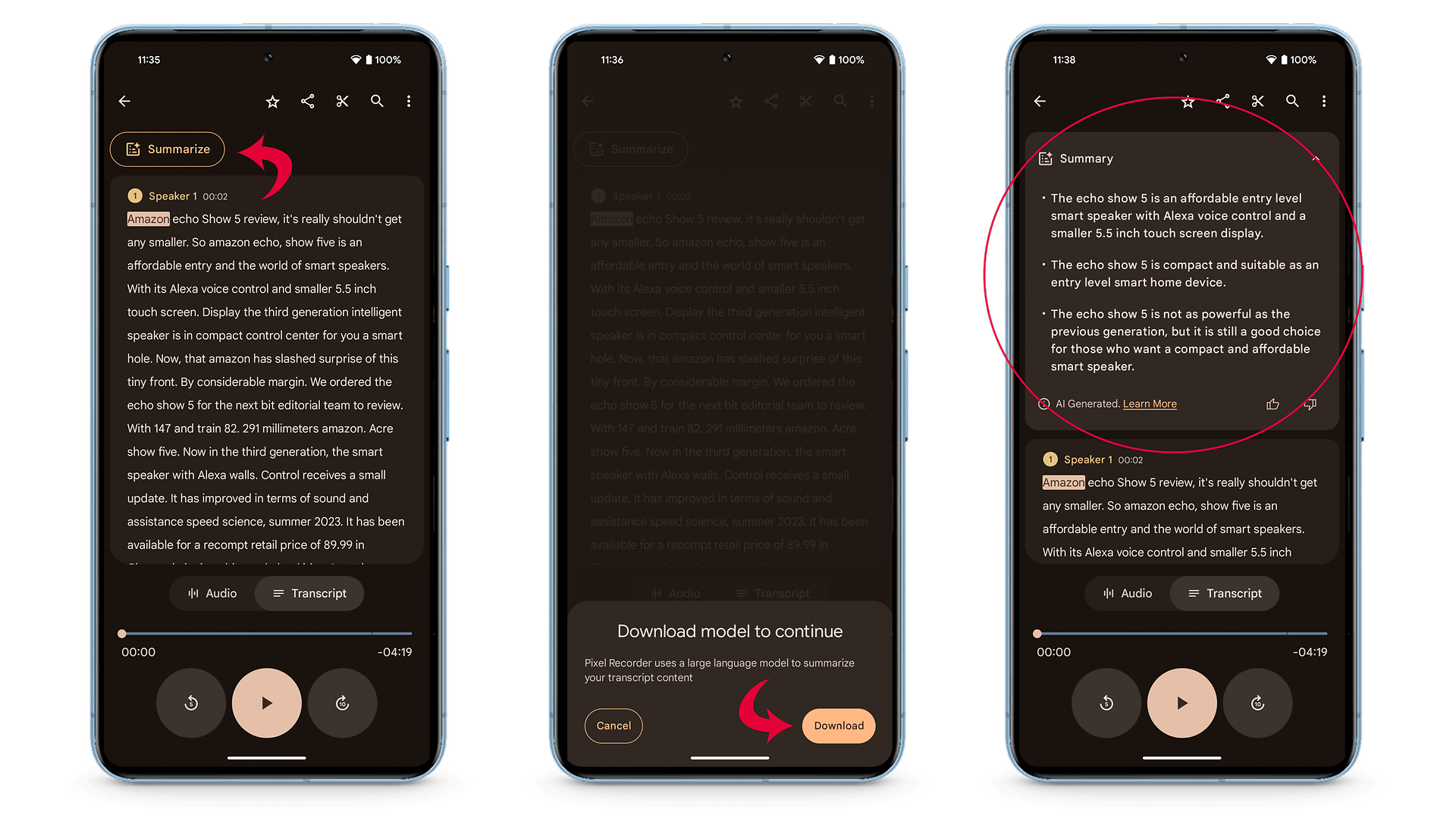Cancel the model download dialog
This screenshot has width=1456, height=819.
pyautogui.click(x=613, y=726)
